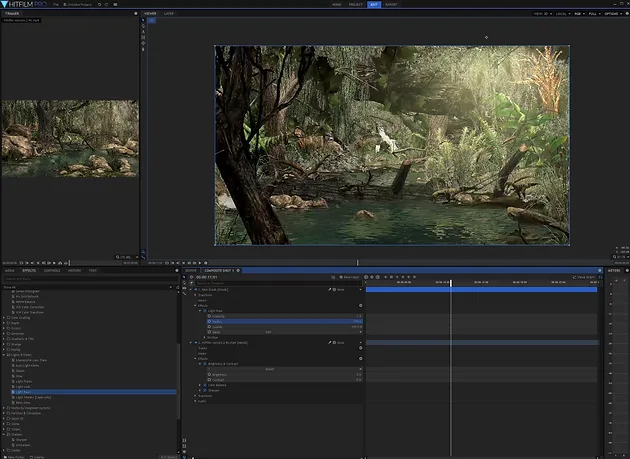Switch to the Project screen tab
This screenshot has height=459, width=630.
(x=356, y=4)
